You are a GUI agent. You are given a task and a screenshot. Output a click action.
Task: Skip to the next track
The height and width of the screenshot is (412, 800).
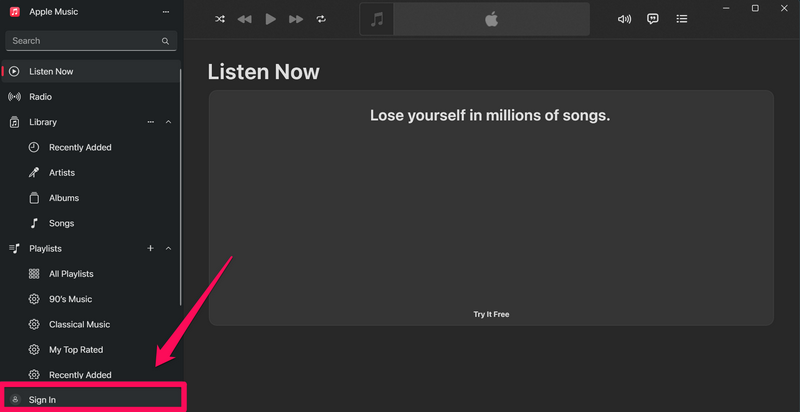click(x=296, y=19)
